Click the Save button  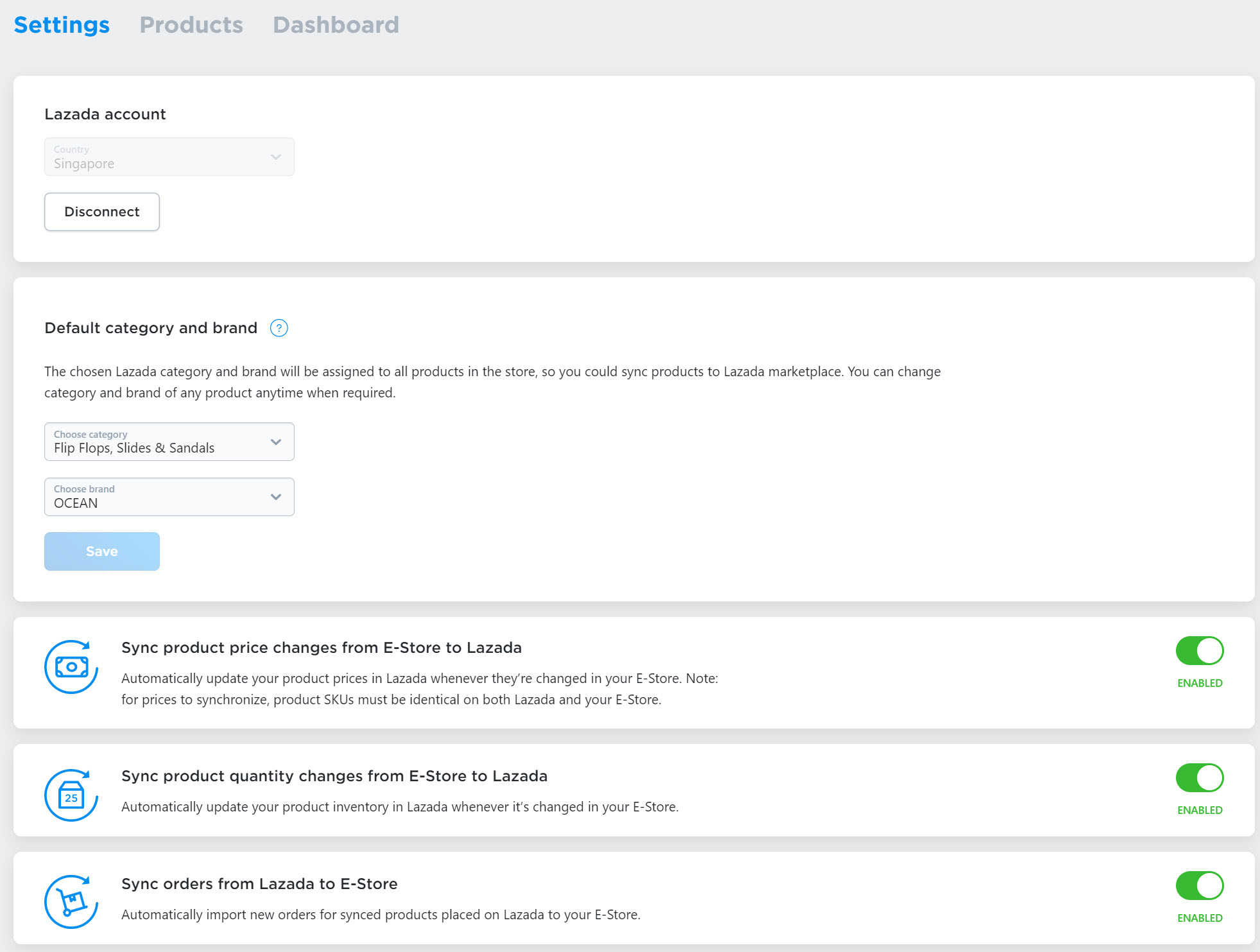(102, 551)
